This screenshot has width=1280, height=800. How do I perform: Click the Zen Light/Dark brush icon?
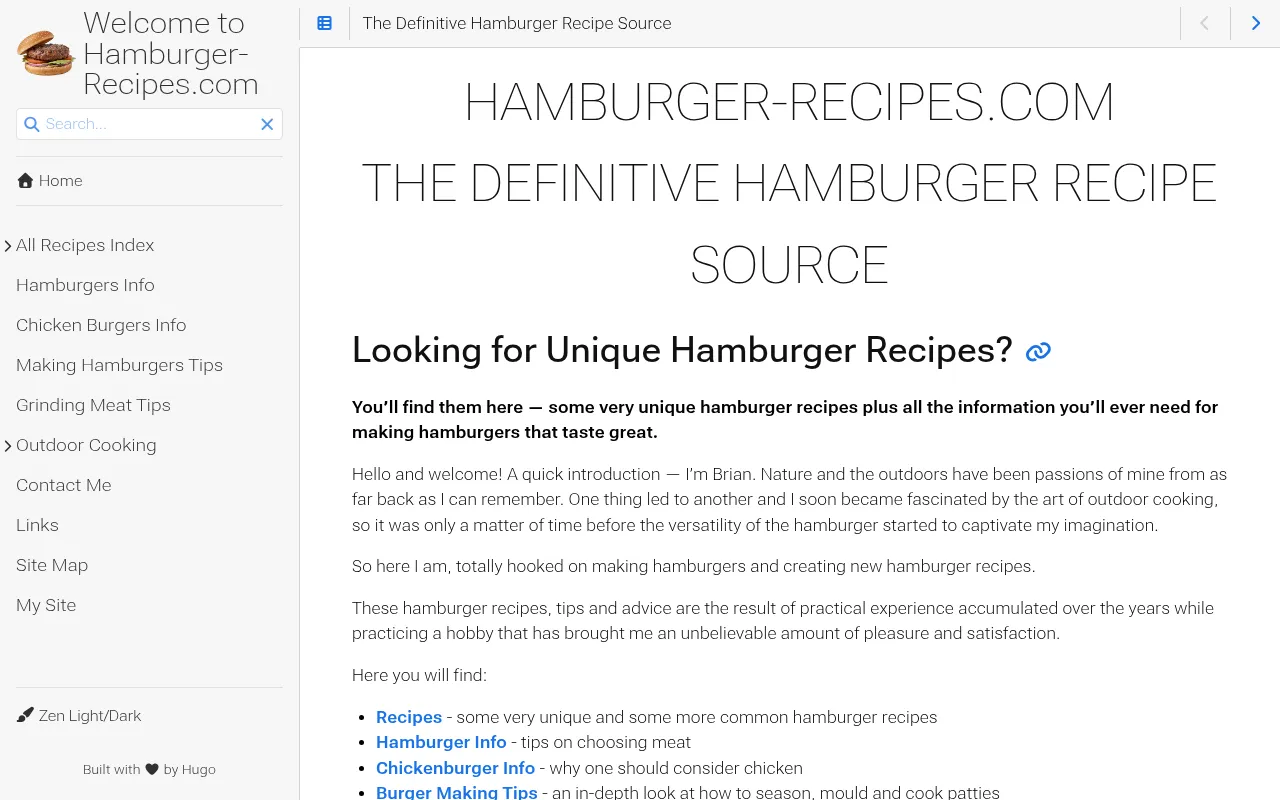point(25,715)
